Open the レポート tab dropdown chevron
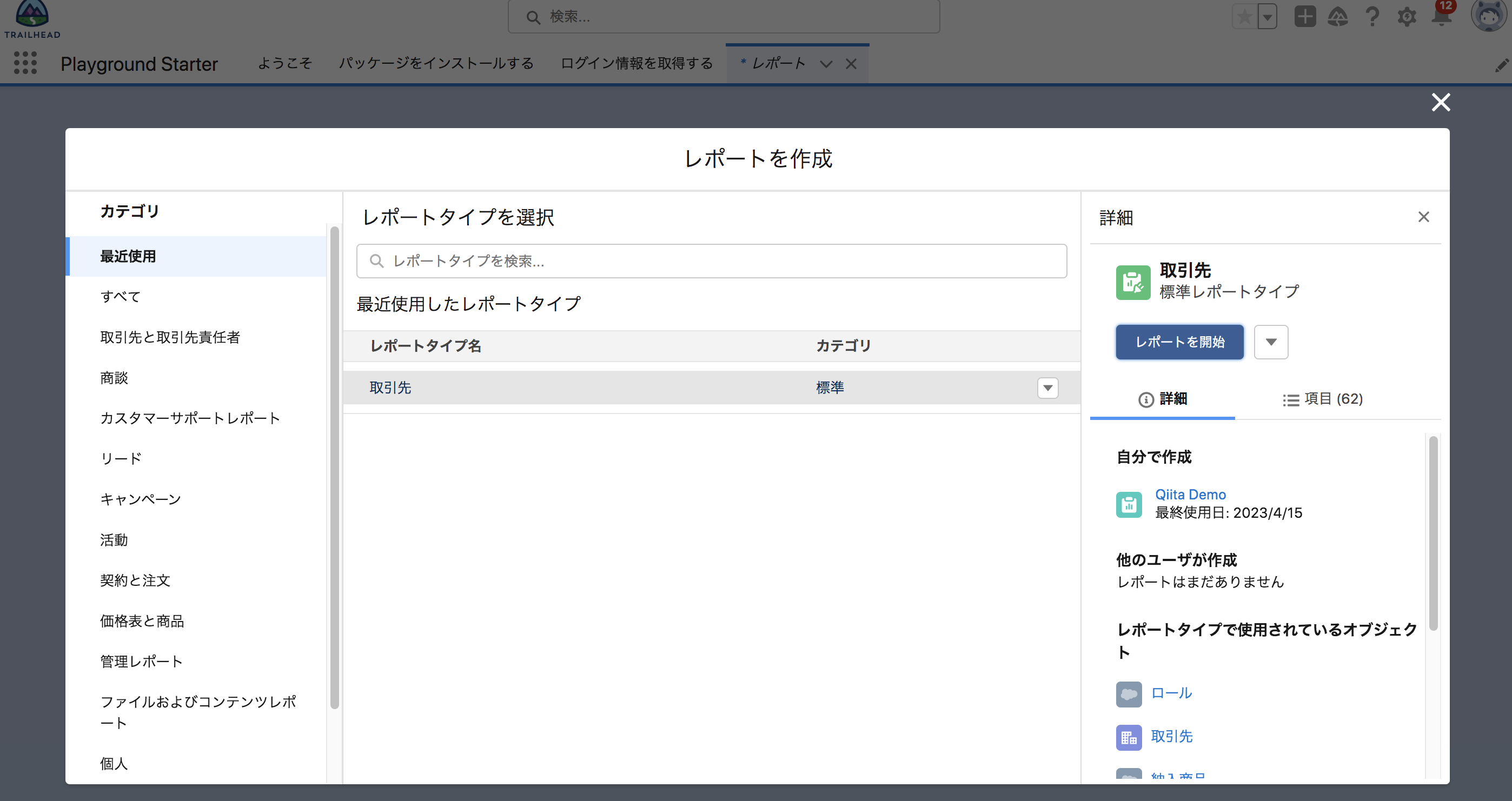1512x801 pixels. click(826, 64)
